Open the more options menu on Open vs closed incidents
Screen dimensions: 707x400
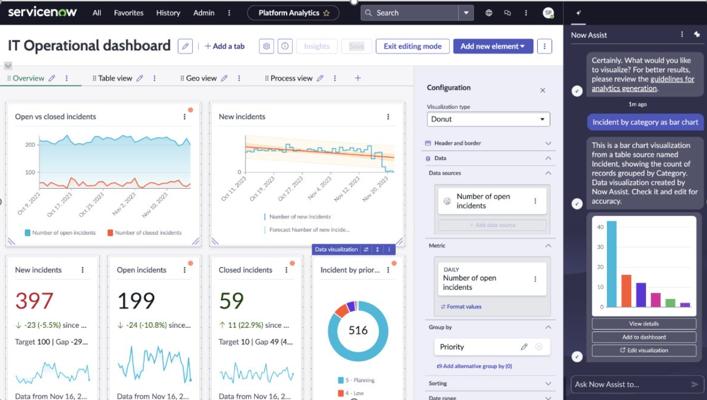pos(185,117)
